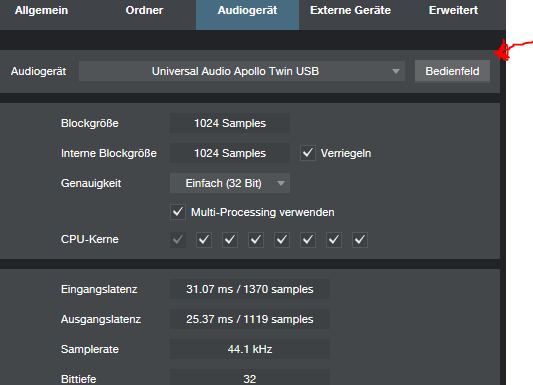Click the Eingangslatenz value field
The width and height of the screenshot is (533, 385).
[x=250, y=289]
